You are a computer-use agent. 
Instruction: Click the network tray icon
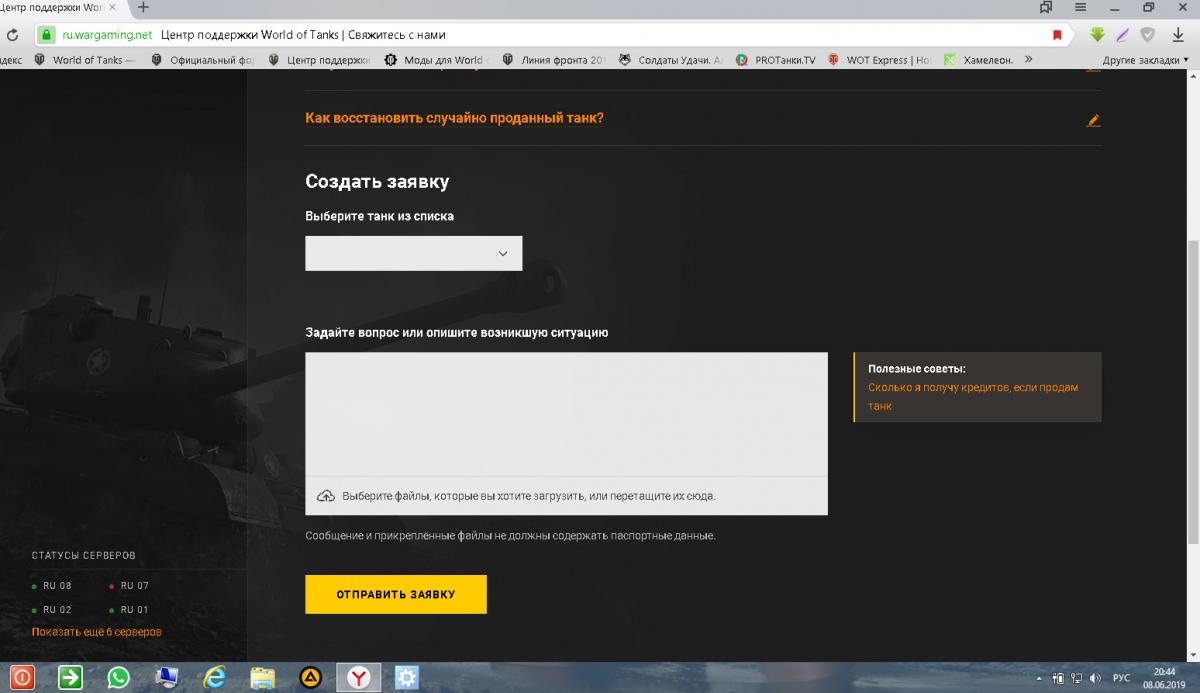[1076, 679]
